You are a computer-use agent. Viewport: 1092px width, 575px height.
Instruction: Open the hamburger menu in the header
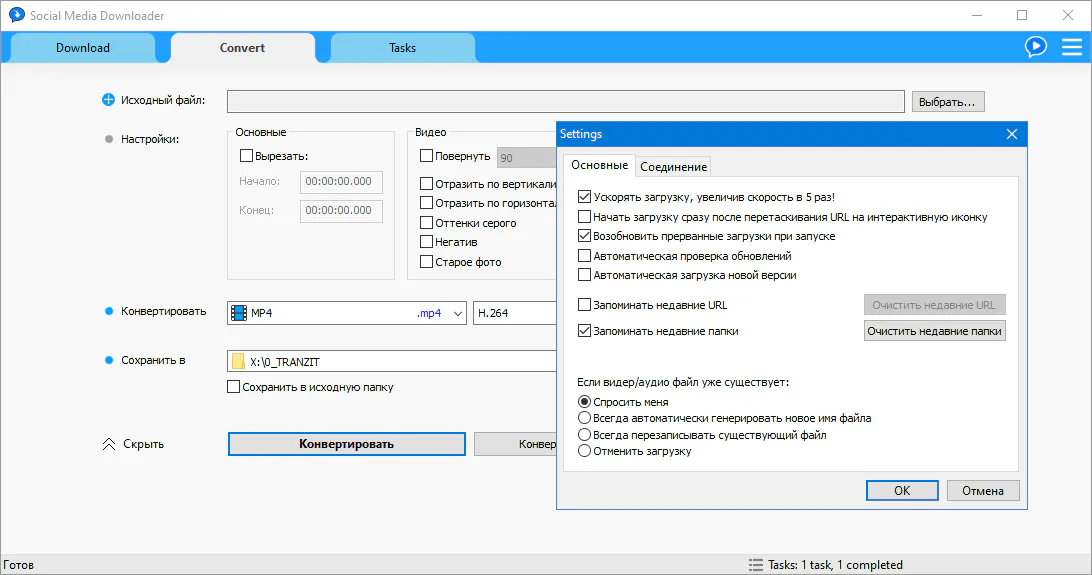tap(1071, 47)
